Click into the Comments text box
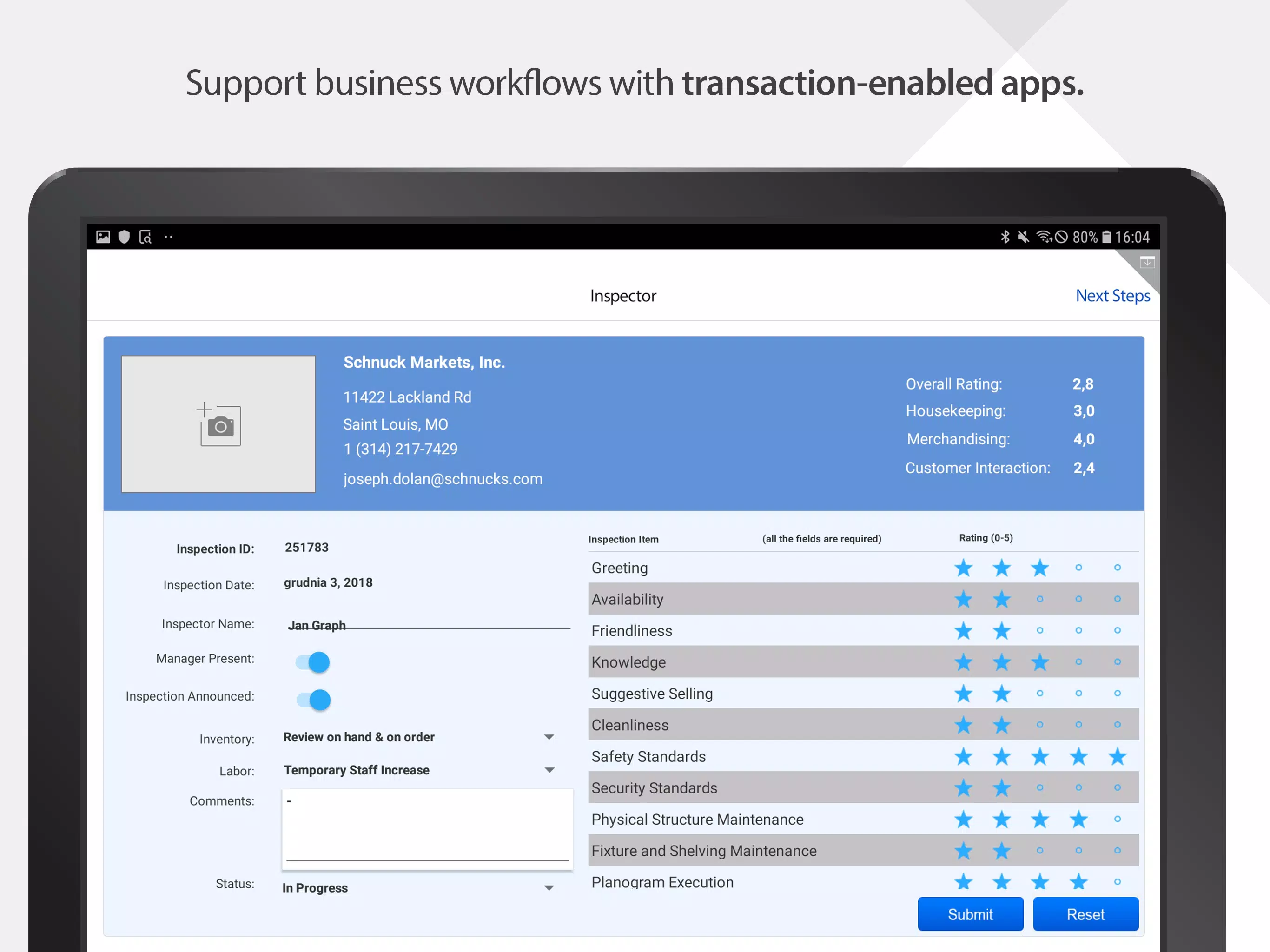The image size is (1270, 952). click(427, 828)
